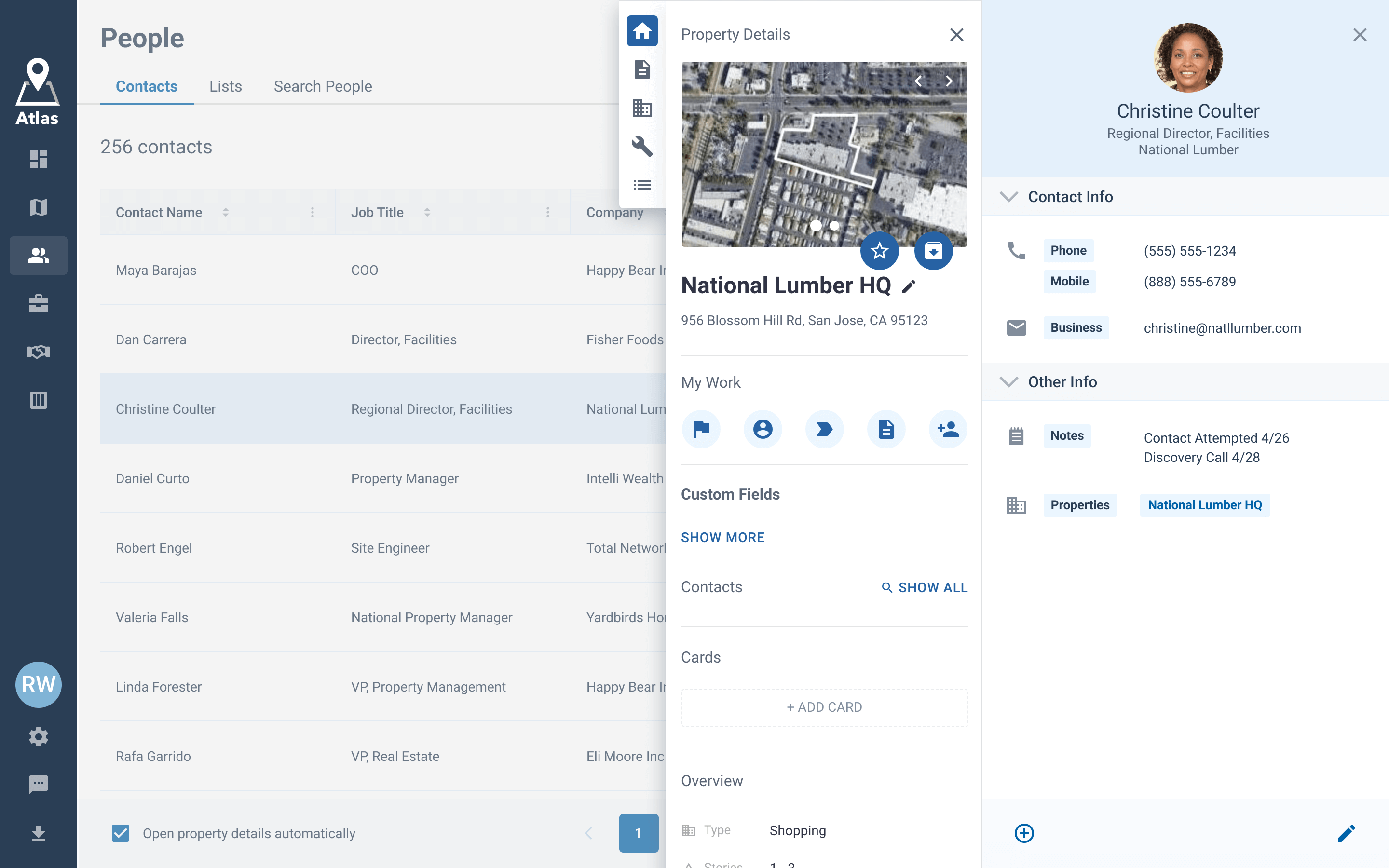Click the add person icon under My Work
Screen dimensions: 1389x868
(947, 429)
